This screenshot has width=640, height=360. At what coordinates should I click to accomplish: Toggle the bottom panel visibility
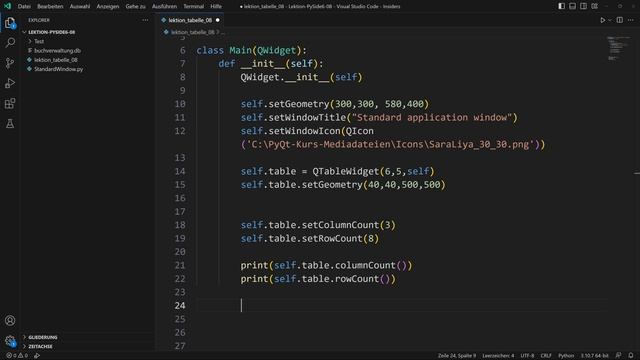point(573,6)
